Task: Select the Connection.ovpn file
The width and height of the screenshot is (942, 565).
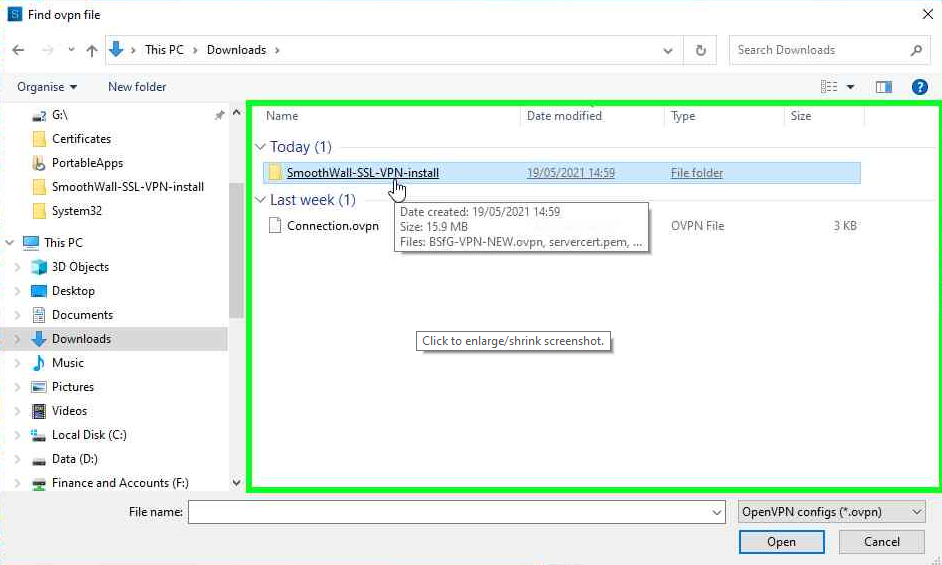Action: [x=332, y=226]
